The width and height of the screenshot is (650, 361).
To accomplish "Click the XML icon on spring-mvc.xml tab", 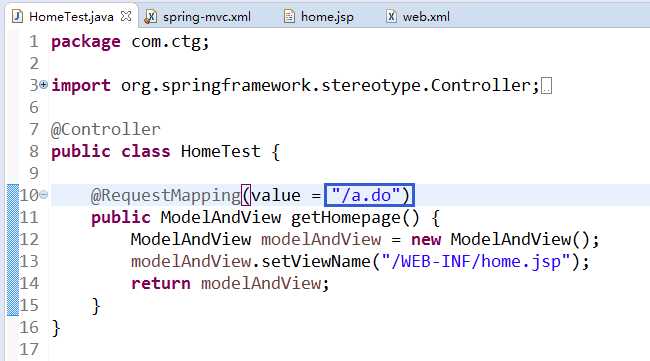I will click(150, 17).
